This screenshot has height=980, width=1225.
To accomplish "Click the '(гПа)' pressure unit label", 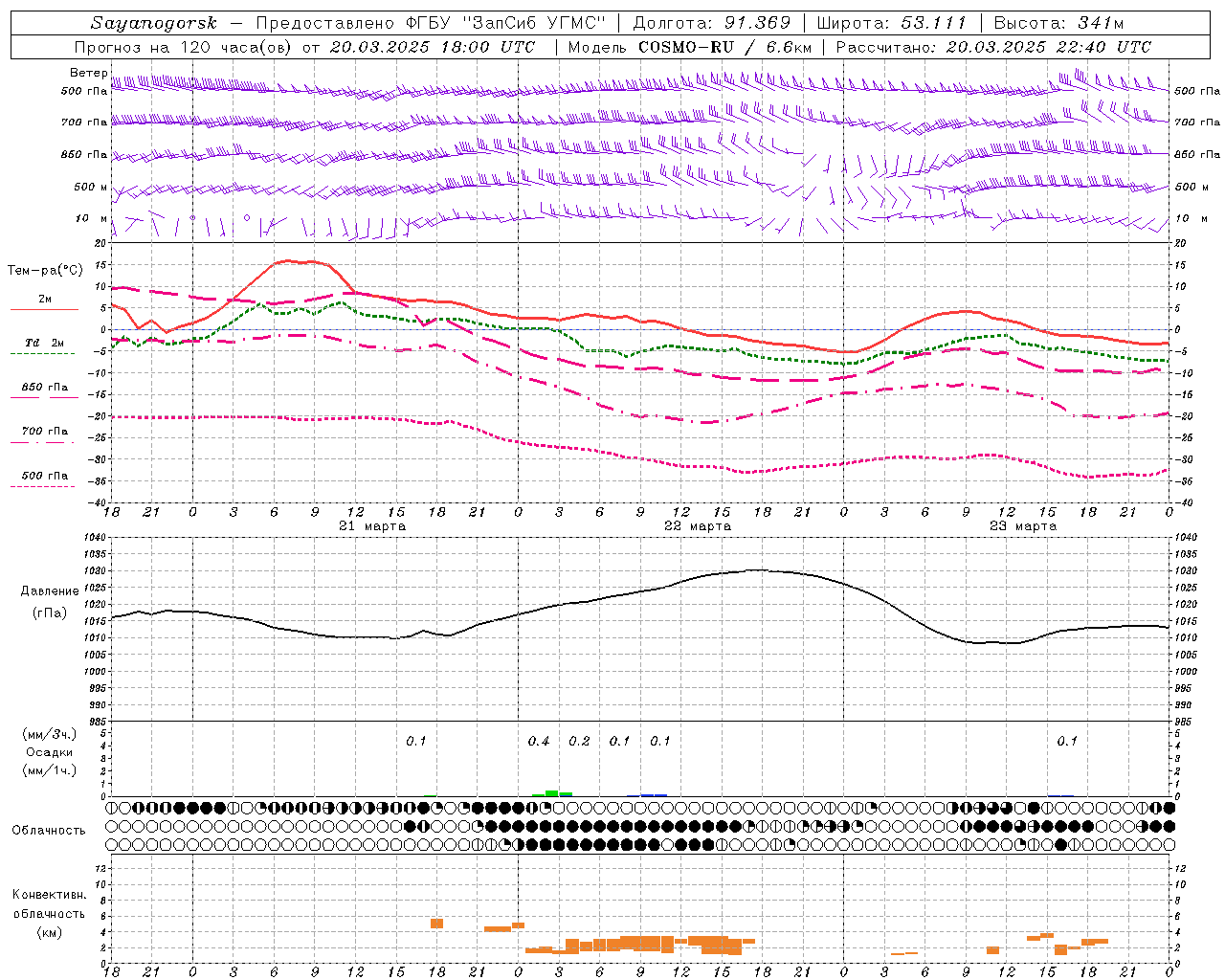I will pos(50,613).
